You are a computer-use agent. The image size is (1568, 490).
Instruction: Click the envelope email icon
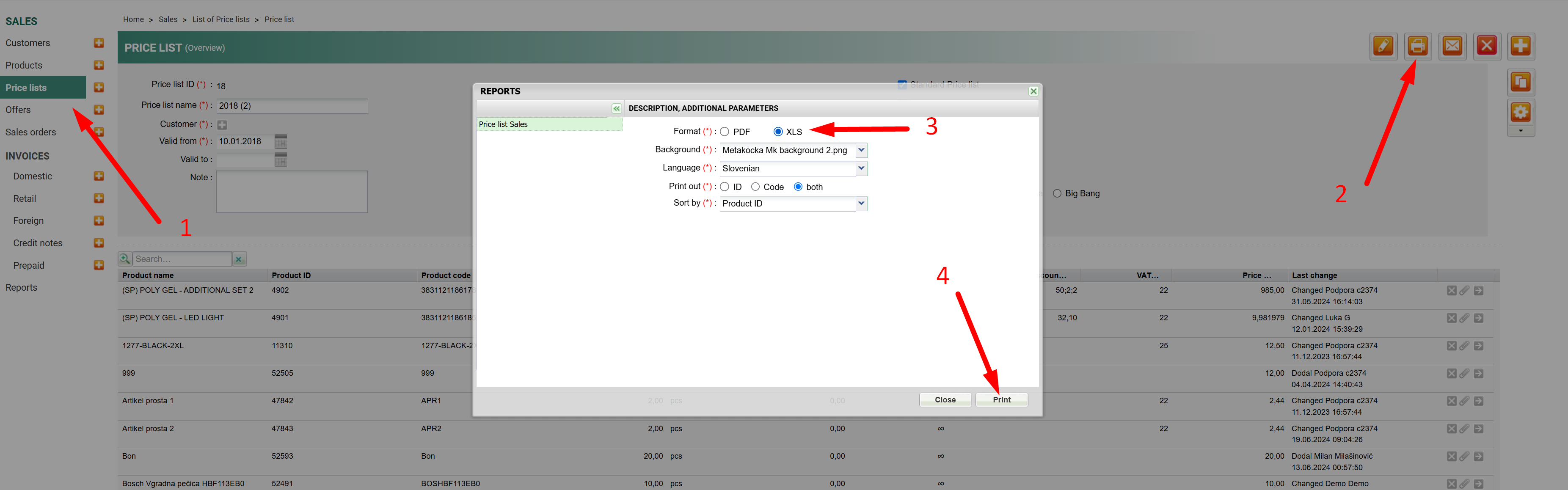(x=1452, y=46)
